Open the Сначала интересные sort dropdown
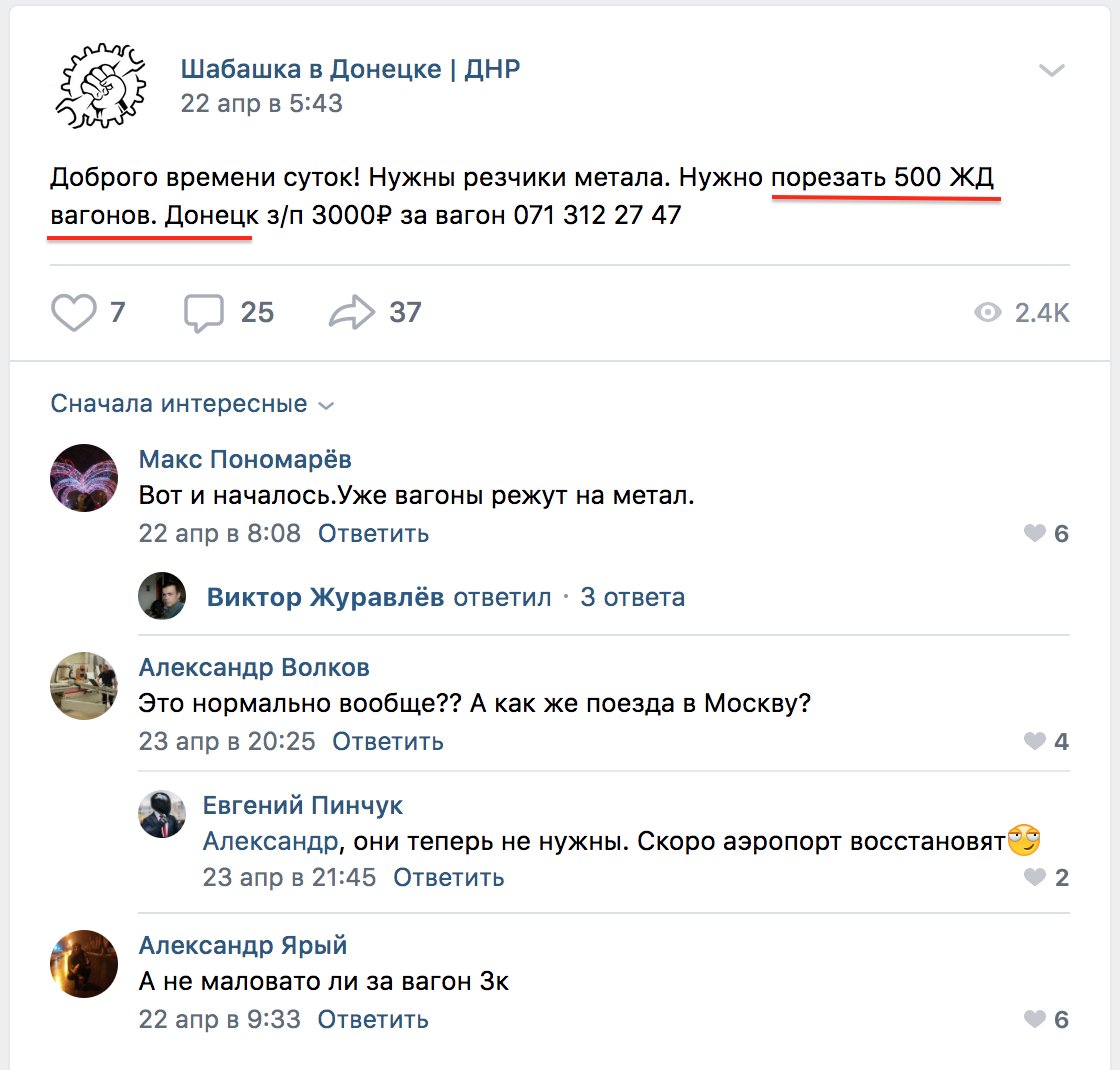The width and height of the screenshot is (1120, 1070). 192,404
